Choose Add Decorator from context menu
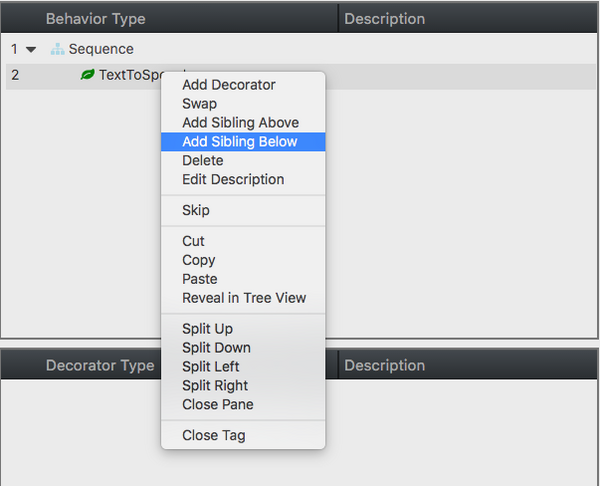600x486 pixels. click(x=228, y=85)
